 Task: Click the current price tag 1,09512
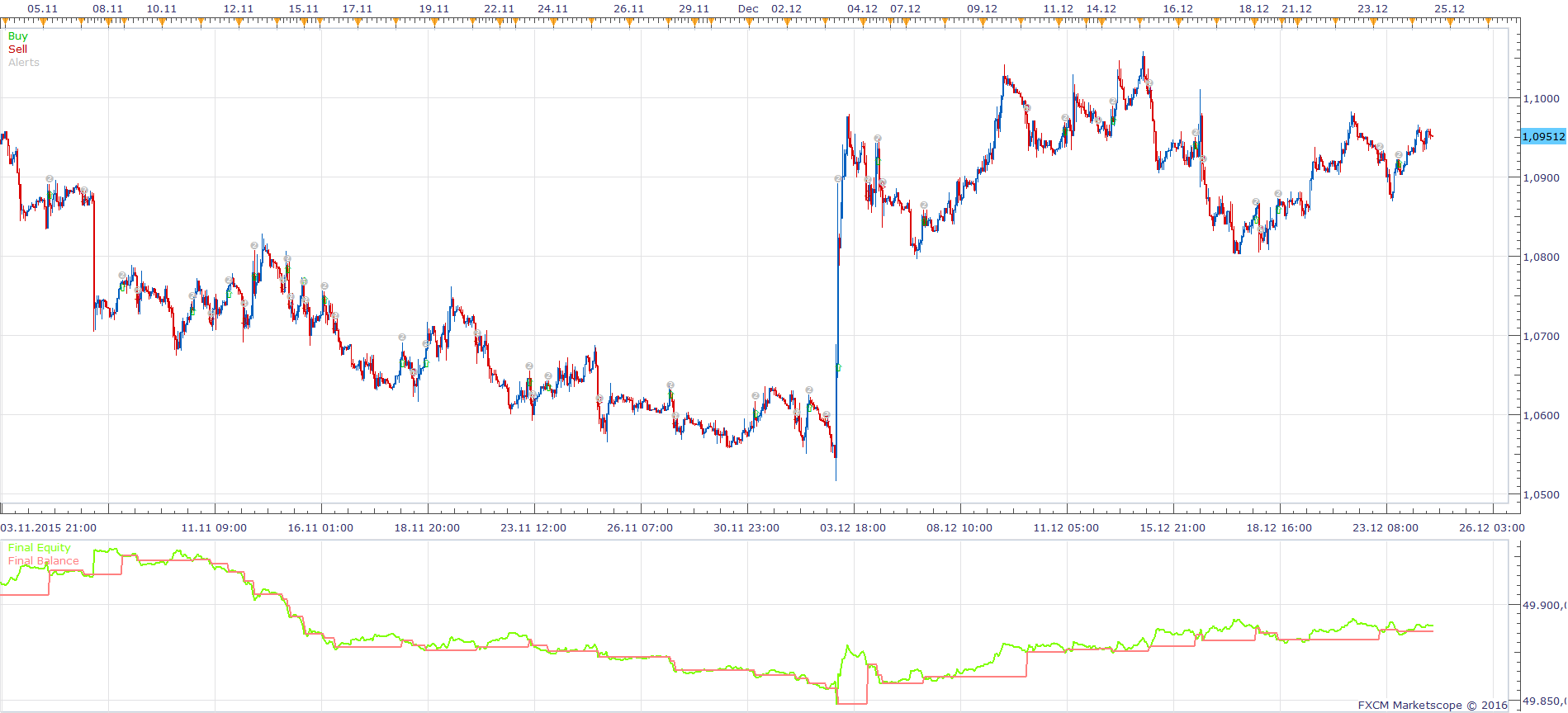[1543, 137]
